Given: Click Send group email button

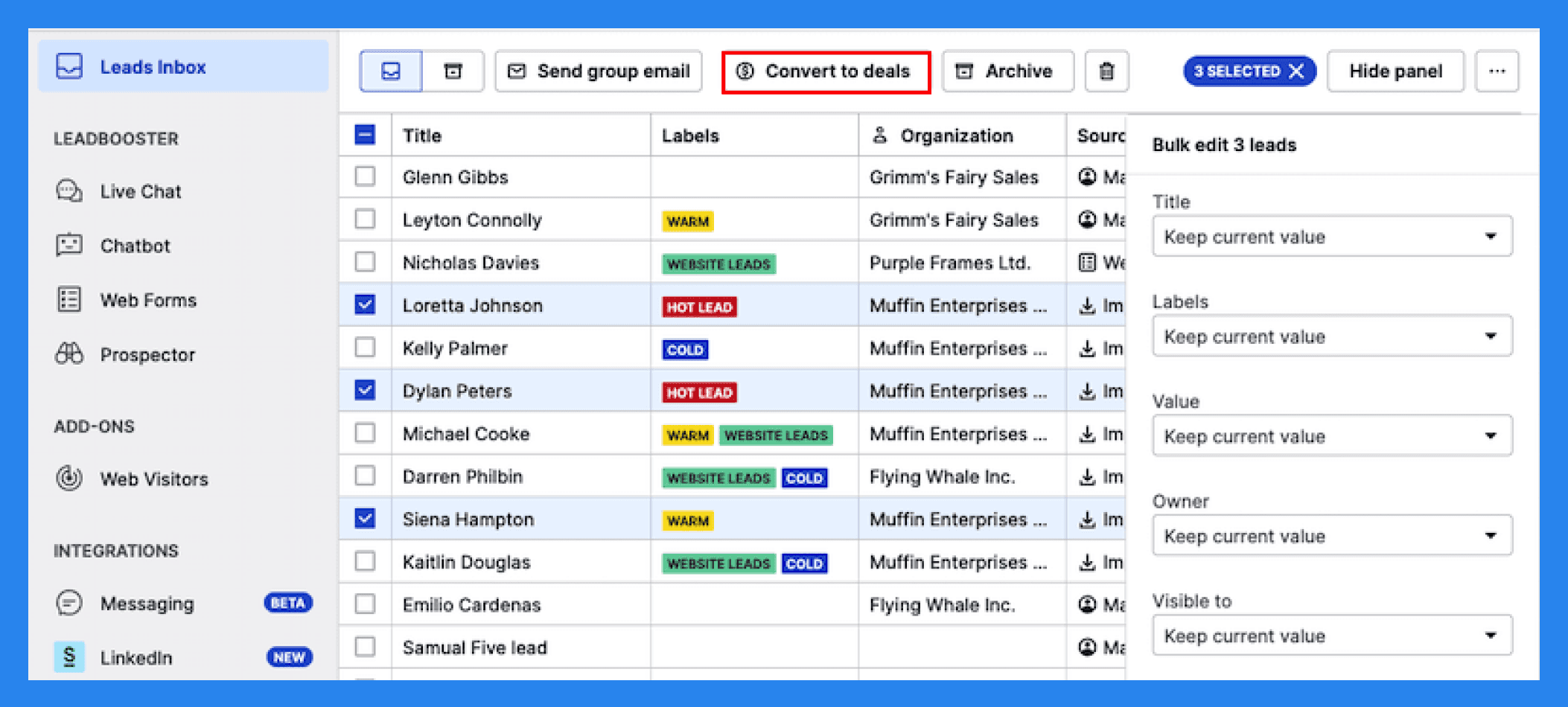Looking at the screenshot, I should [599, 71].
